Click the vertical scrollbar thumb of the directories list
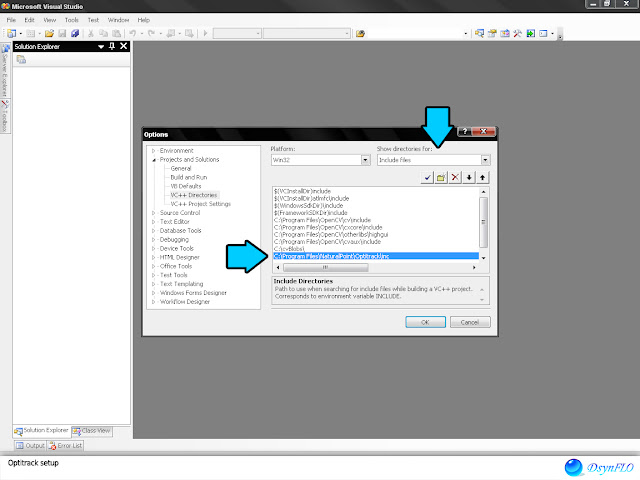The image size is (640, 480). click(x=483, y=222)
